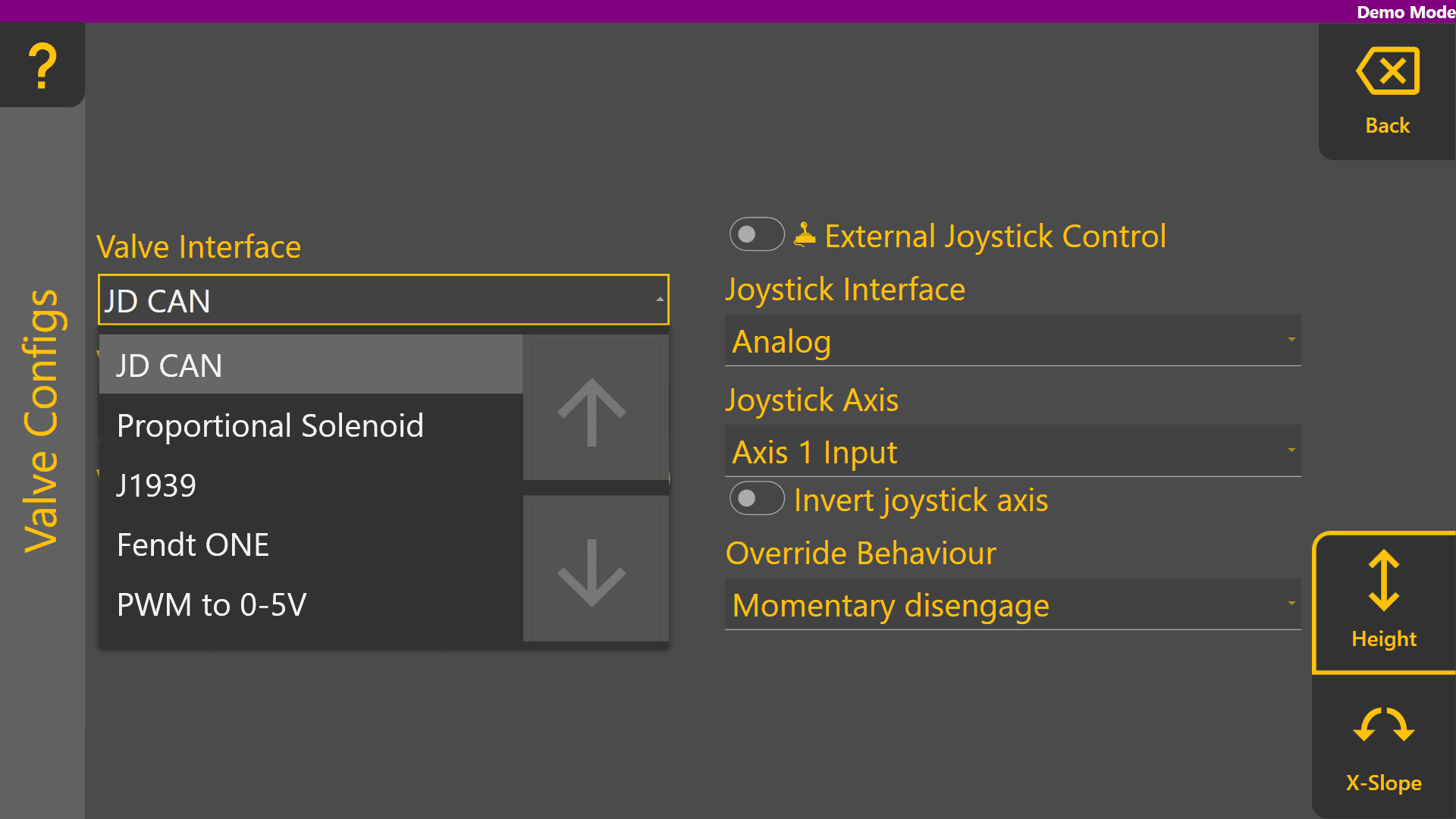Click the Height up-down arrow icon
Screen dimensions: 1456x819
[1383, 581]
